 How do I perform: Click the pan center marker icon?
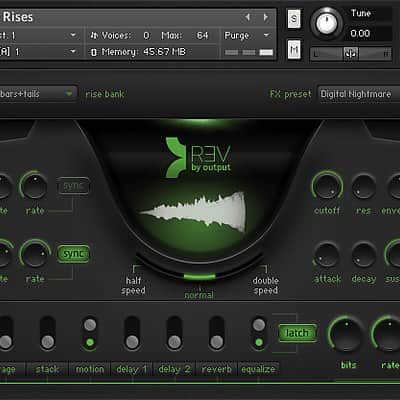click(351, 53)
